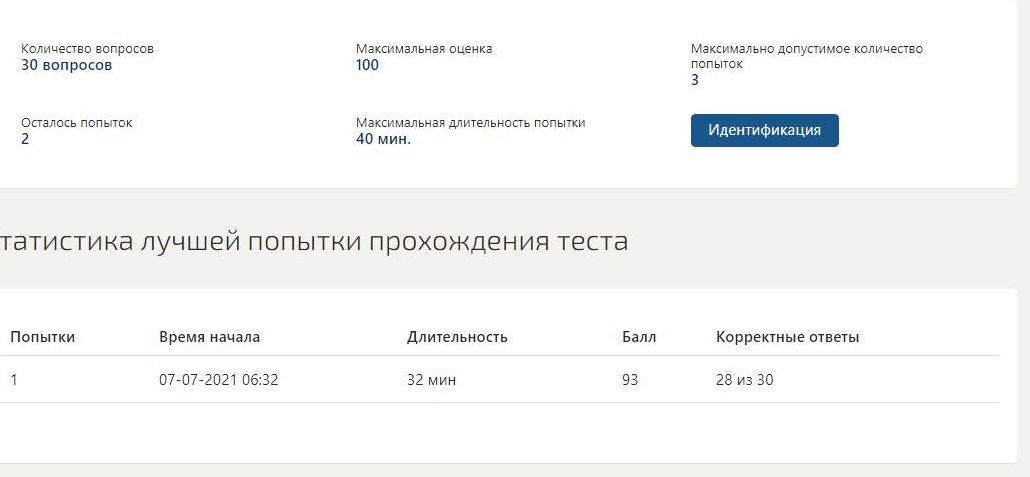Click the 40 мин. duration value
This screenshot has width=1030, height=477.
pyautogui.click(x=384, y=139)
